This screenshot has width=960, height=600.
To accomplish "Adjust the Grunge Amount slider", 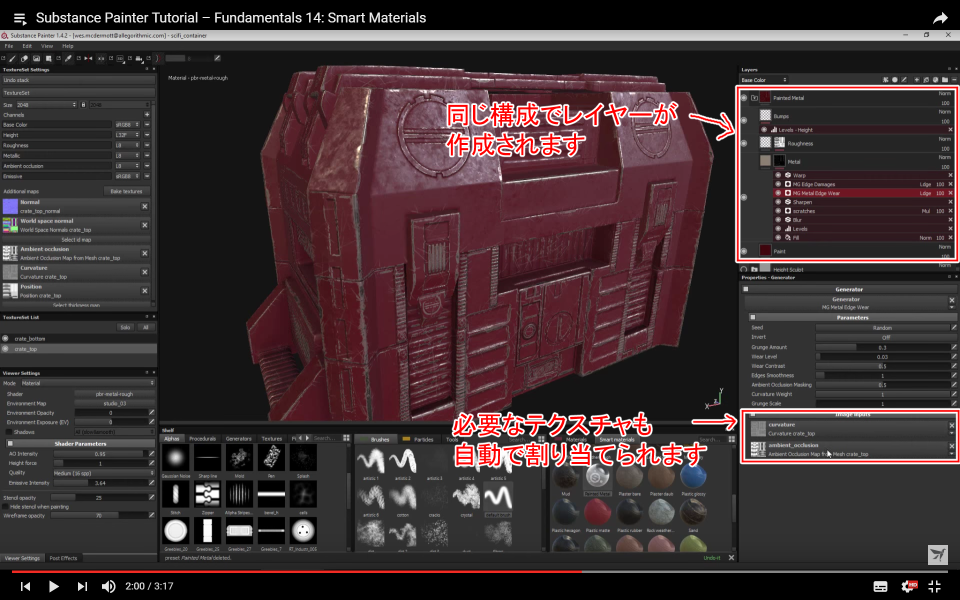I will pyautogui.click(x=882, y=347).
